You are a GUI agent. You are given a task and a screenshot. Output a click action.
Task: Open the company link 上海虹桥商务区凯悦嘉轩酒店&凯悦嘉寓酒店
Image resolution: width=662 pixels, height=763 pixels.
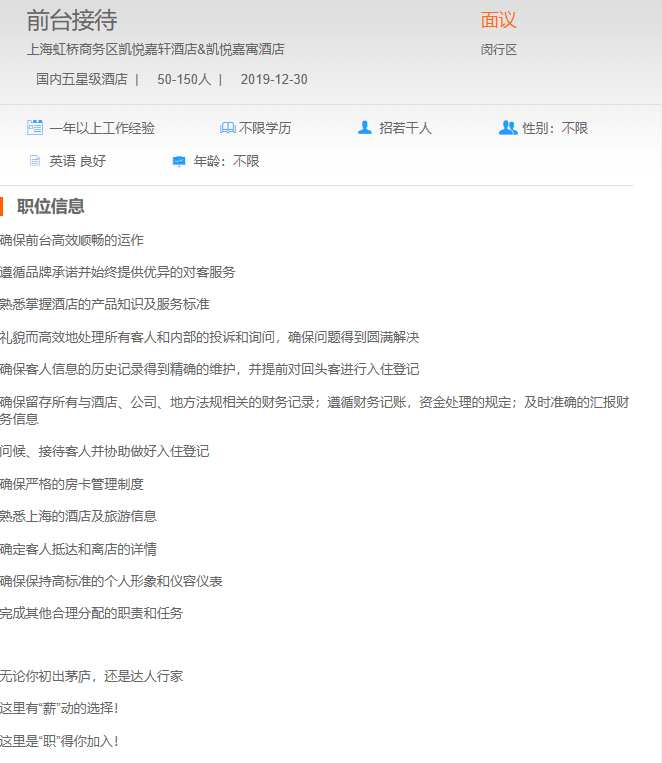pyautogui.click(x=155, y=49)
